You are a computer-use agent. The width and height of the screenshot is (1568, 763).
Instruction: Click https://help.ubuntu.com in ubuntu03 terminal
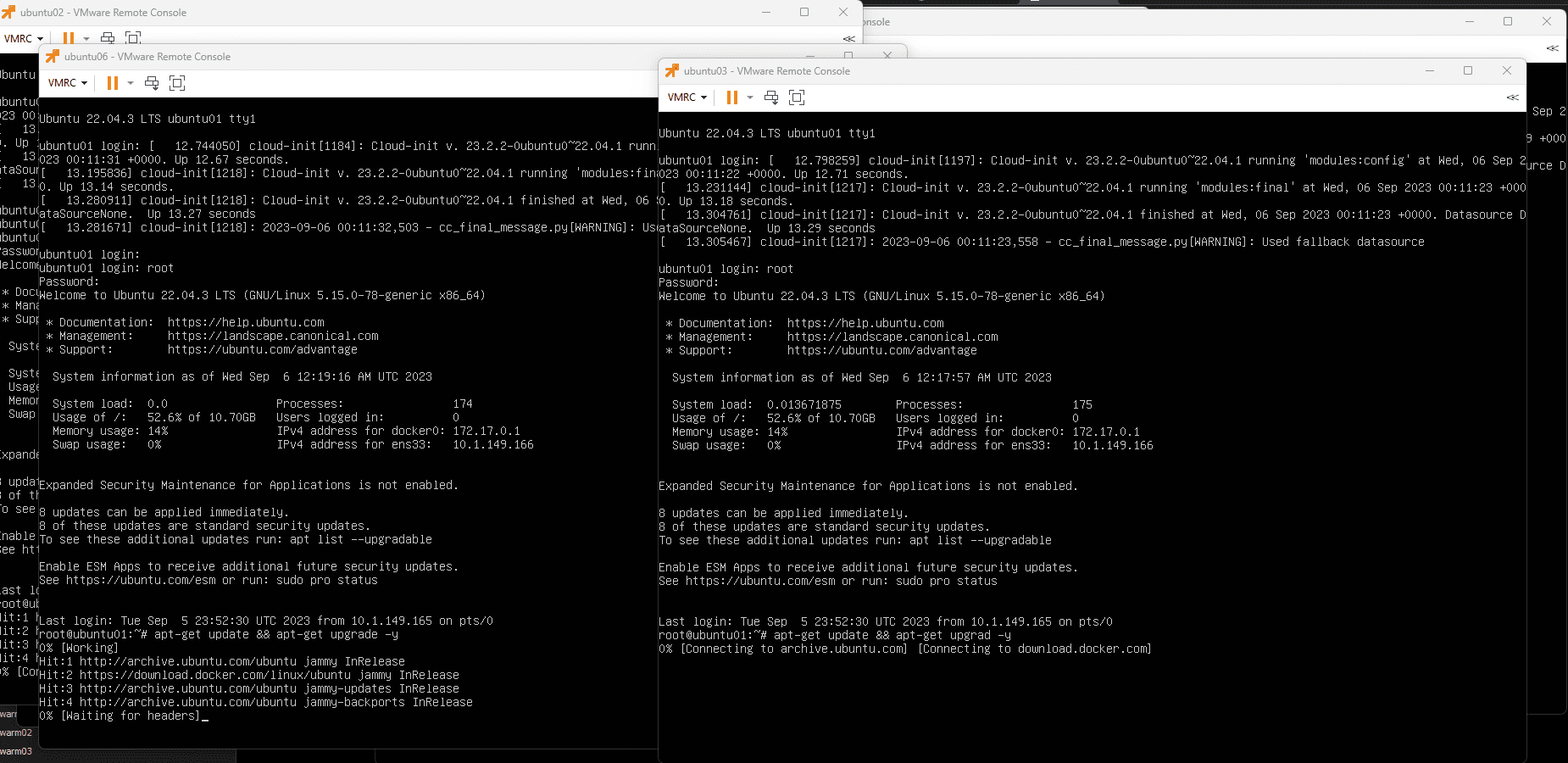pyautogui.click(x=865, y=323)
